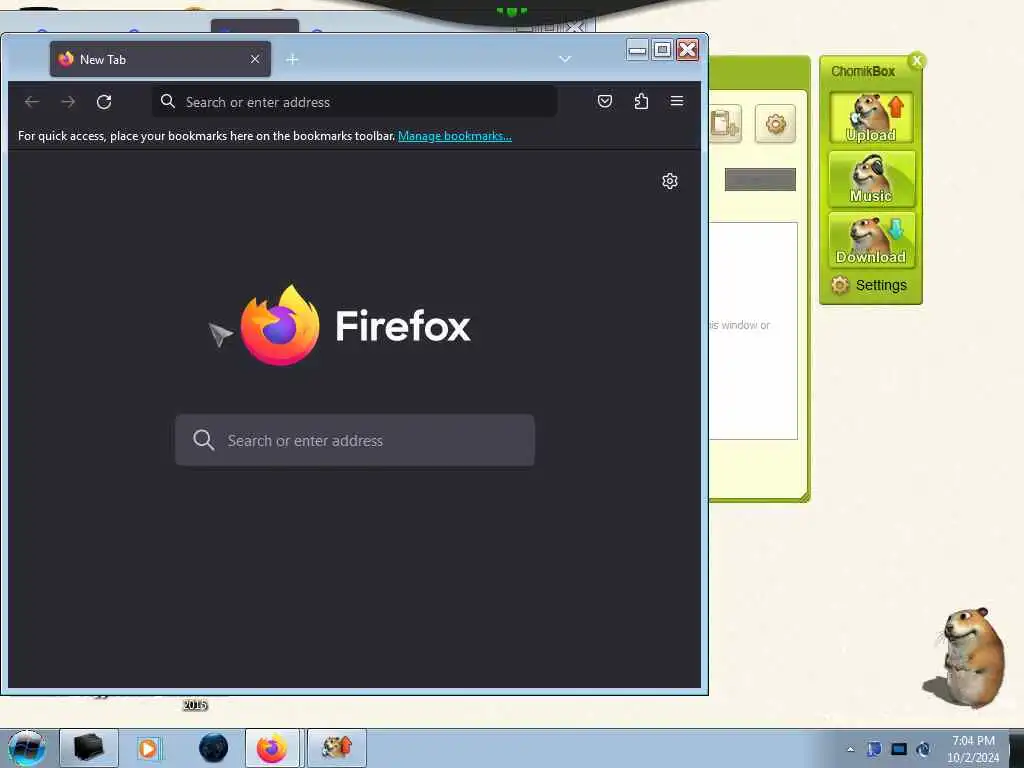Open the black box taskbar app
Screen dimensions: 1024x768
pyautogui.click(x=89, y=748)
